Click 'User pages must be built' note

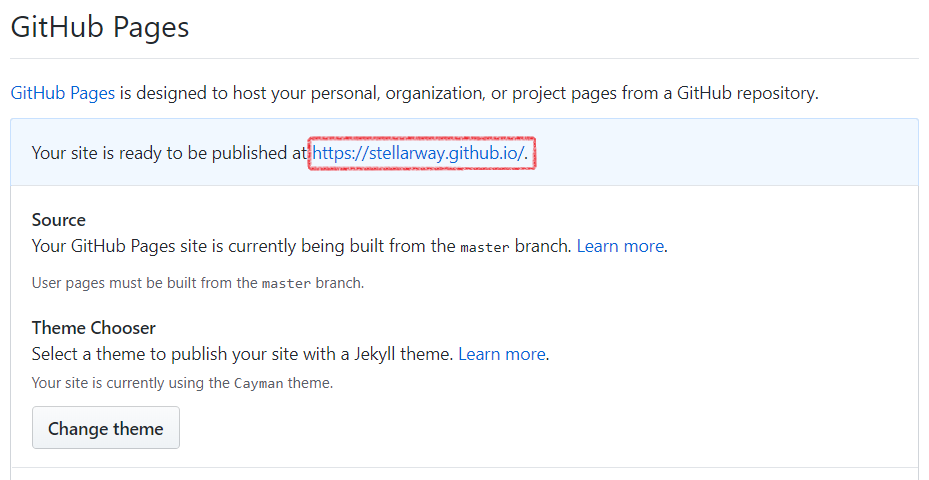(198, 283)
